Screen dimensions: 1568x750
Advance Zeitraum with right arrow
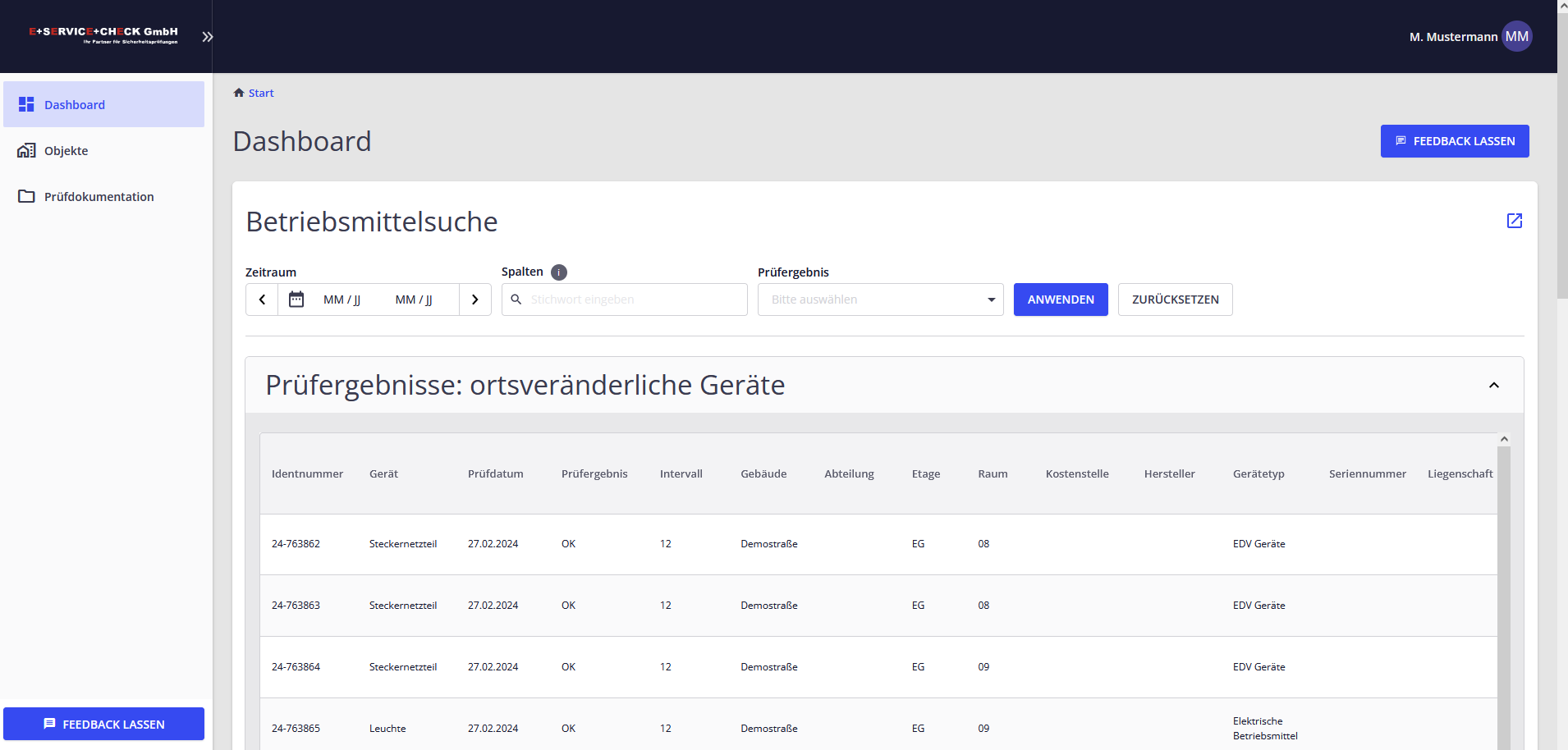pos(475,300)
